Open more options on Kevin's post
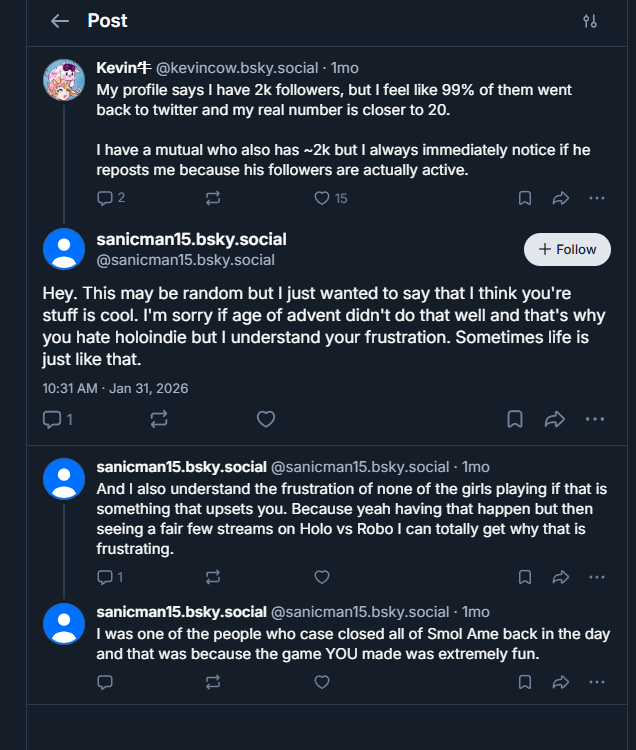This screenshot has height=750, width=636. (597, 198)
